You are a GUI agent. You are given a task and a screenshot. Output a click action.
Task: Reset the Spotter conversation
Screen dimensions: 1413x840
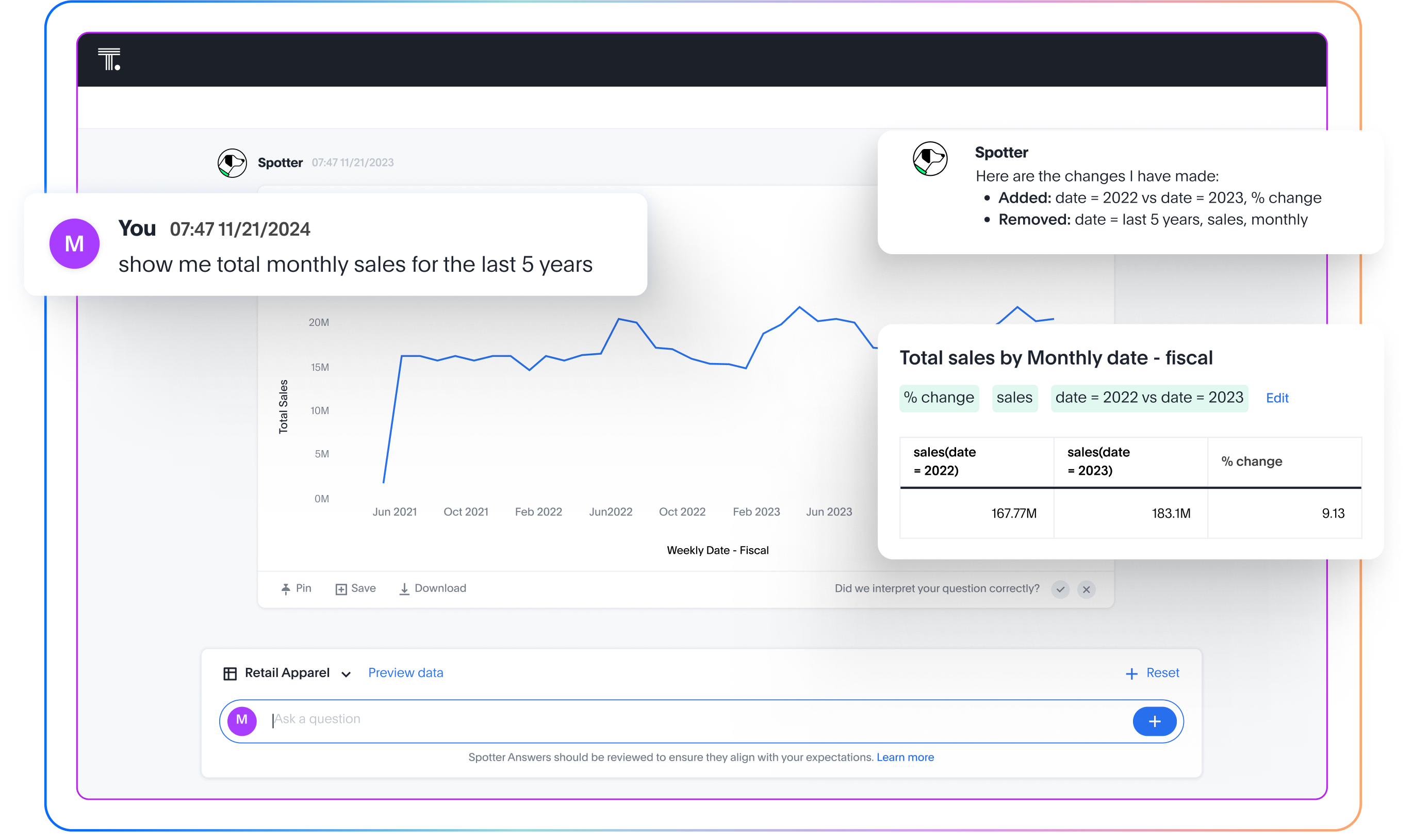coord(1162,673)
